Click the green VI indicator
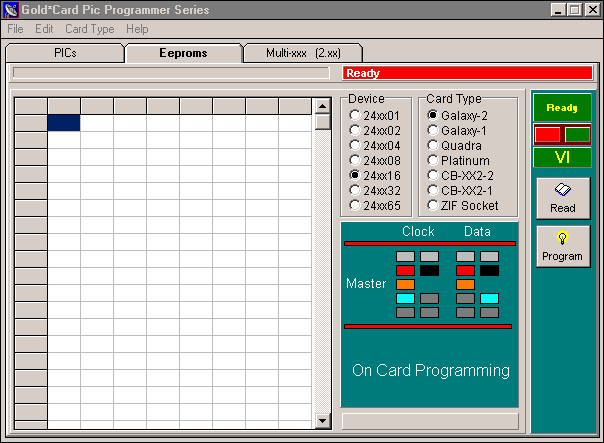The height and width of the screenshot is (443, 604). (562, 158)
